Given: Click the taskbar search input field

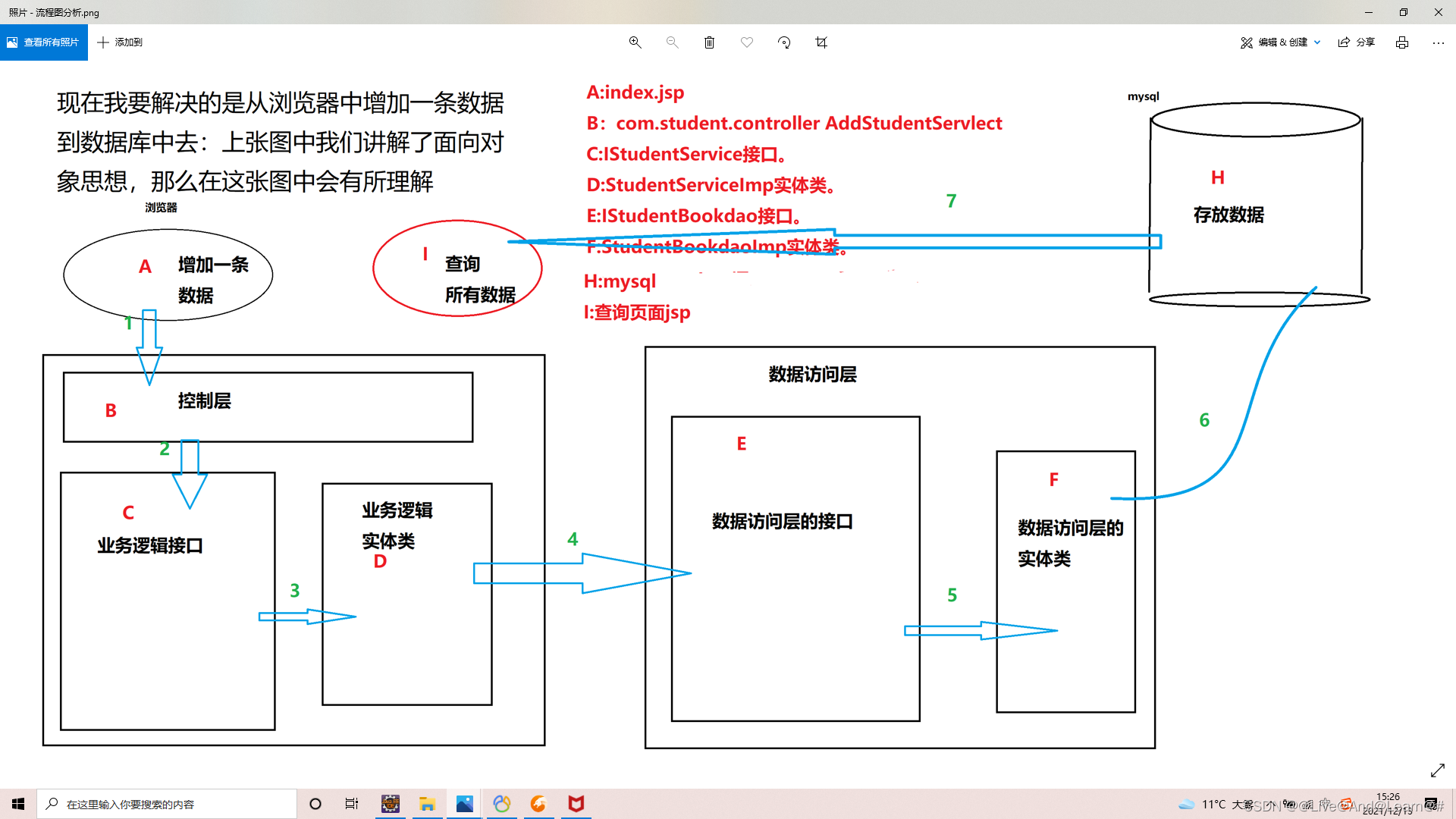Looking at the screenshot, I should (x=167, y=804).
